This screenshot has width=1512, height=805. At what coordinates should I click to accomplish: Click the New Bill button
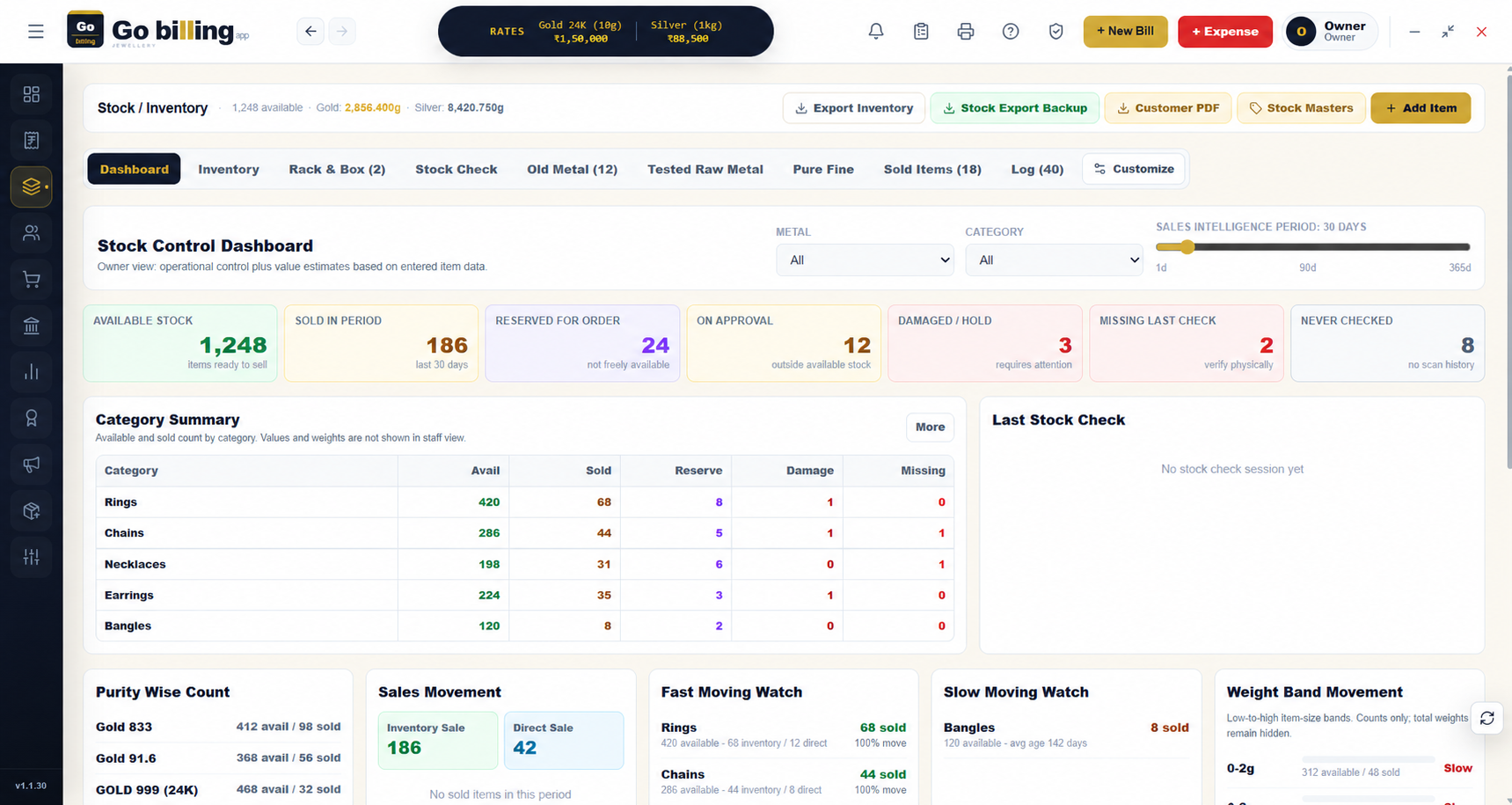[1125, 32]
